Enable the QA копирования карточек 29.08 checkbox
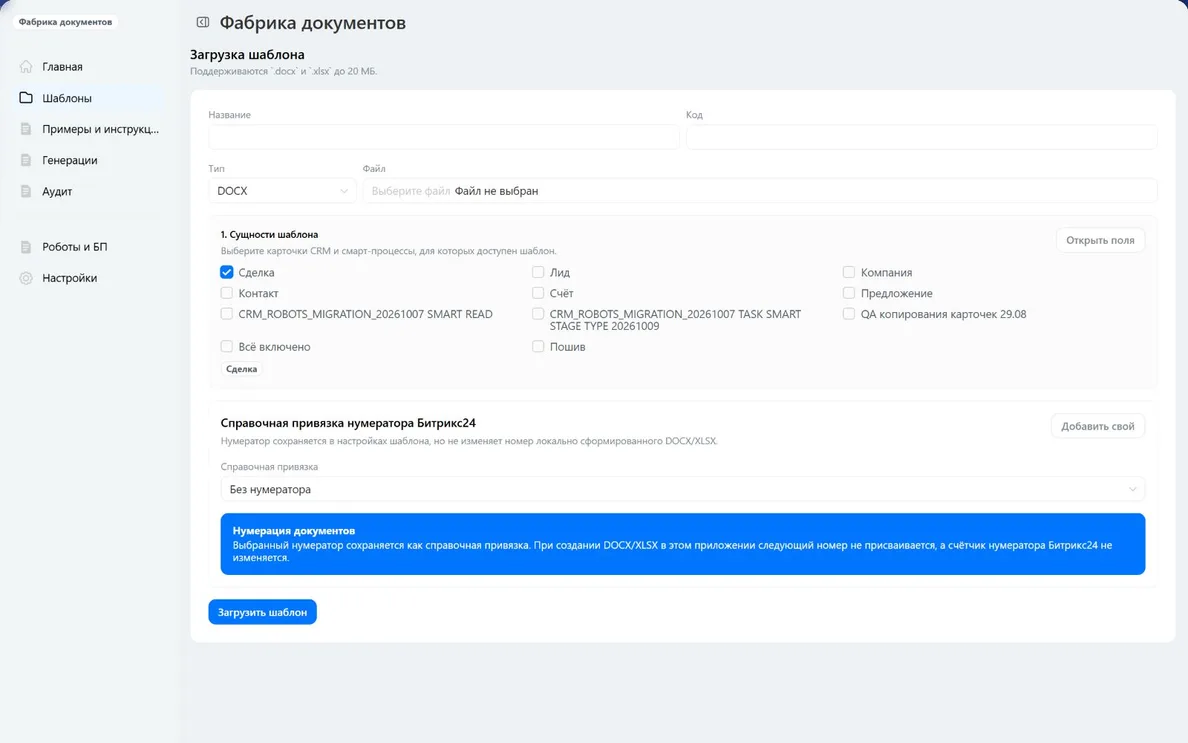Screen dimensions: 1188x743 (849, 314)
